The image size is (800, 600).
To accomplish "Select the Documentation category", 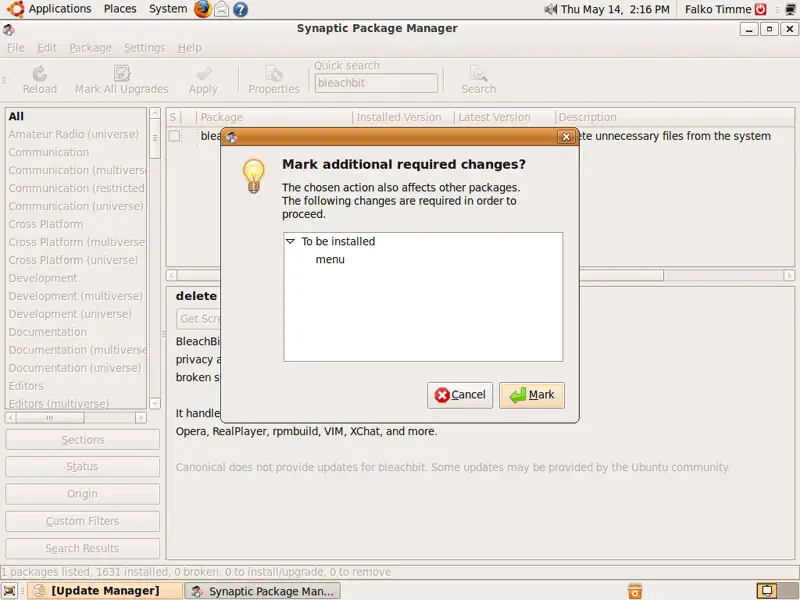I will click(47, 332).
